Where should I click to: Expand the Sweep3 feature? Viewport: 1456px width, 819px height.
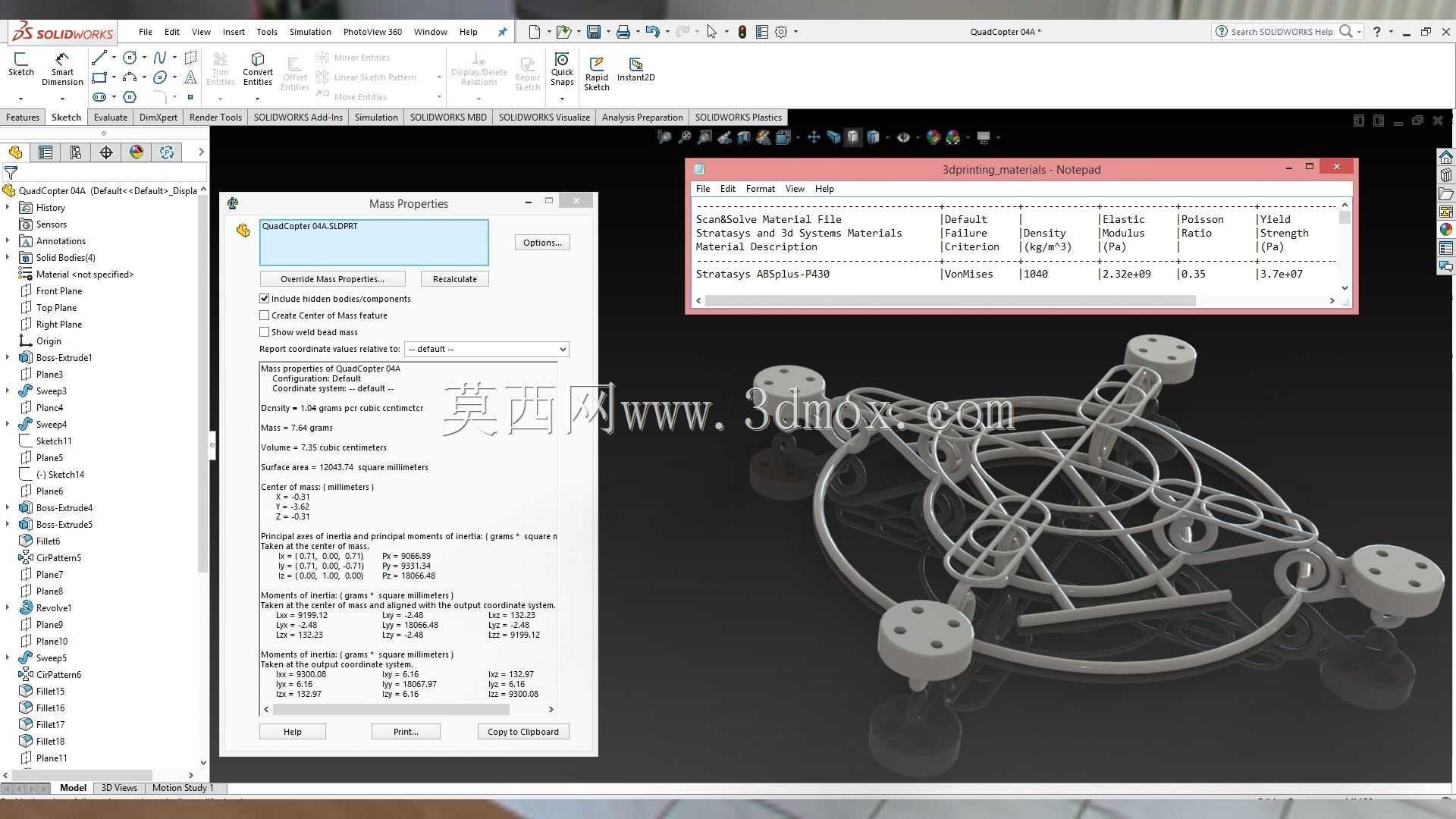click(x=8, y=391)
